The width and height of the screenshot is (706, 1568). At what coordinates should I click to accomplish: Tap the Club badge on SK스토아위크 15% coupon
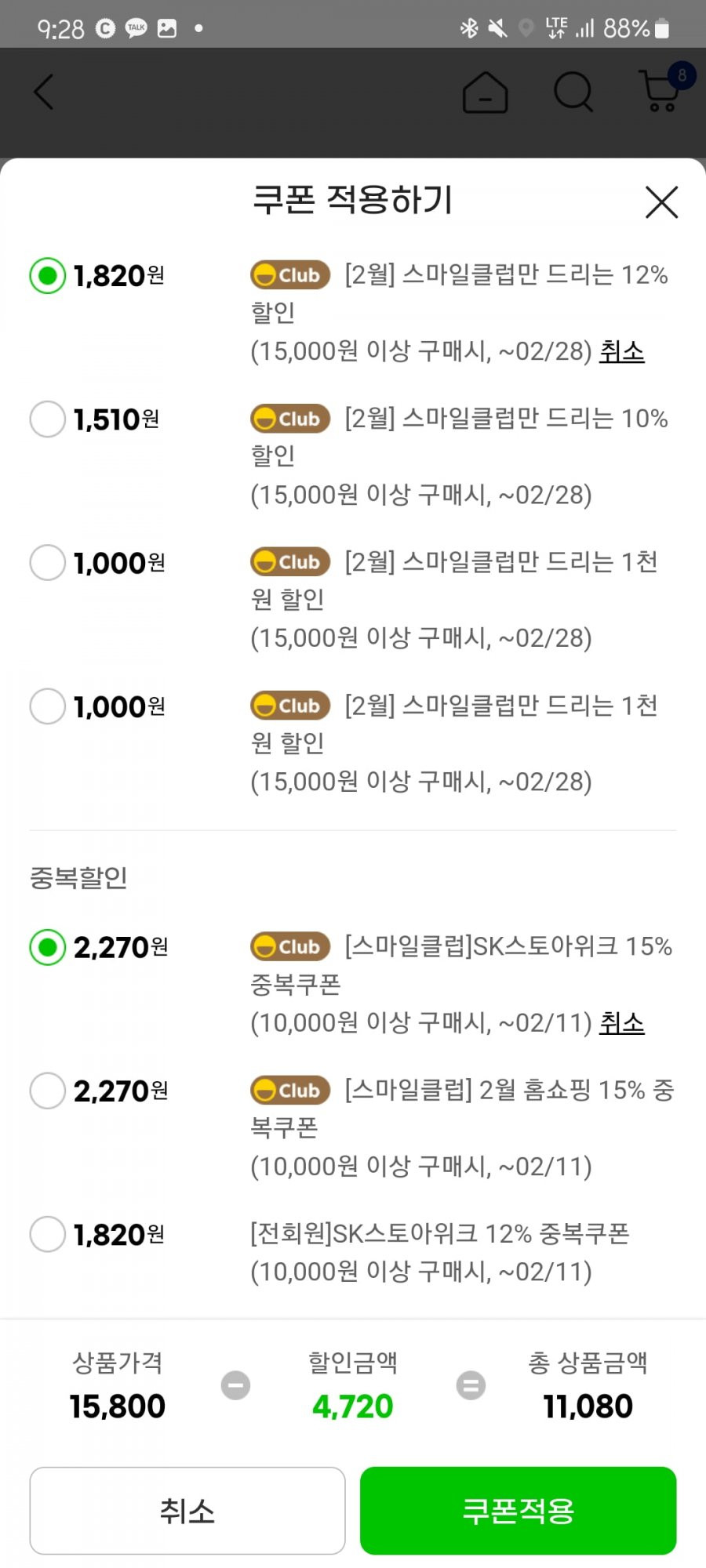point(289,946)
